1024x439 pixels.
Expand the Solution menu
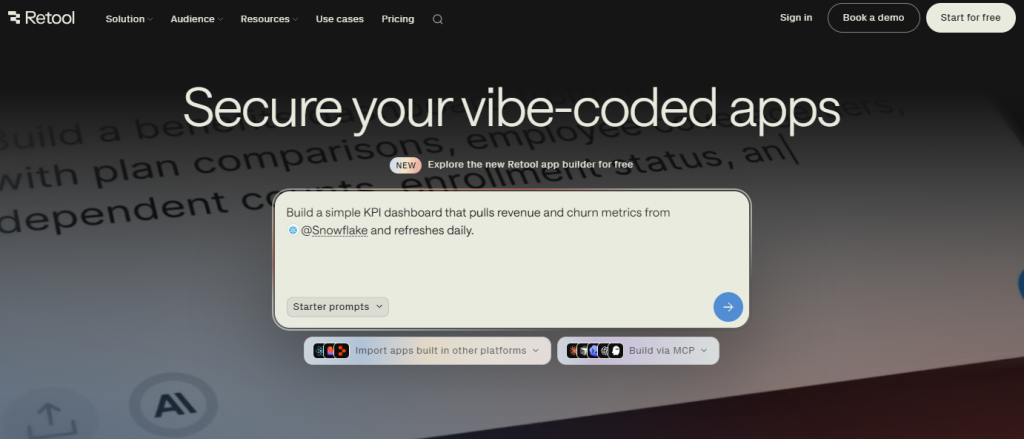pyautogui.click(x=129, y=19)
